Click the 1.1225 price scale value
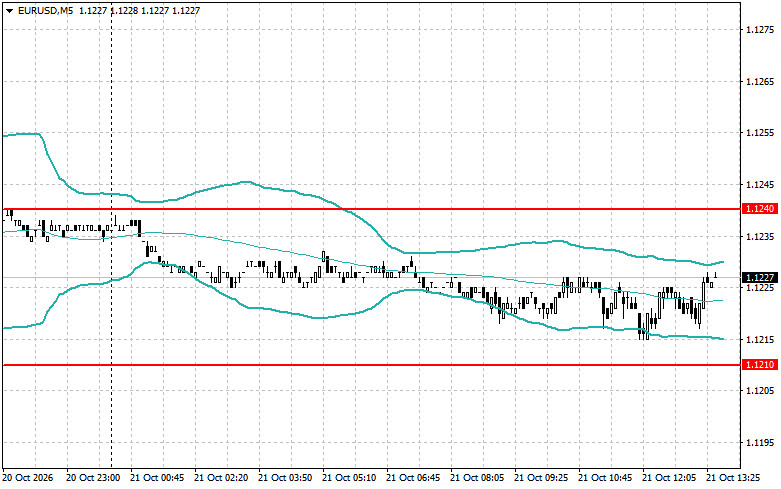Viewport: 781px width, 489px height. (x=760, y=288)
